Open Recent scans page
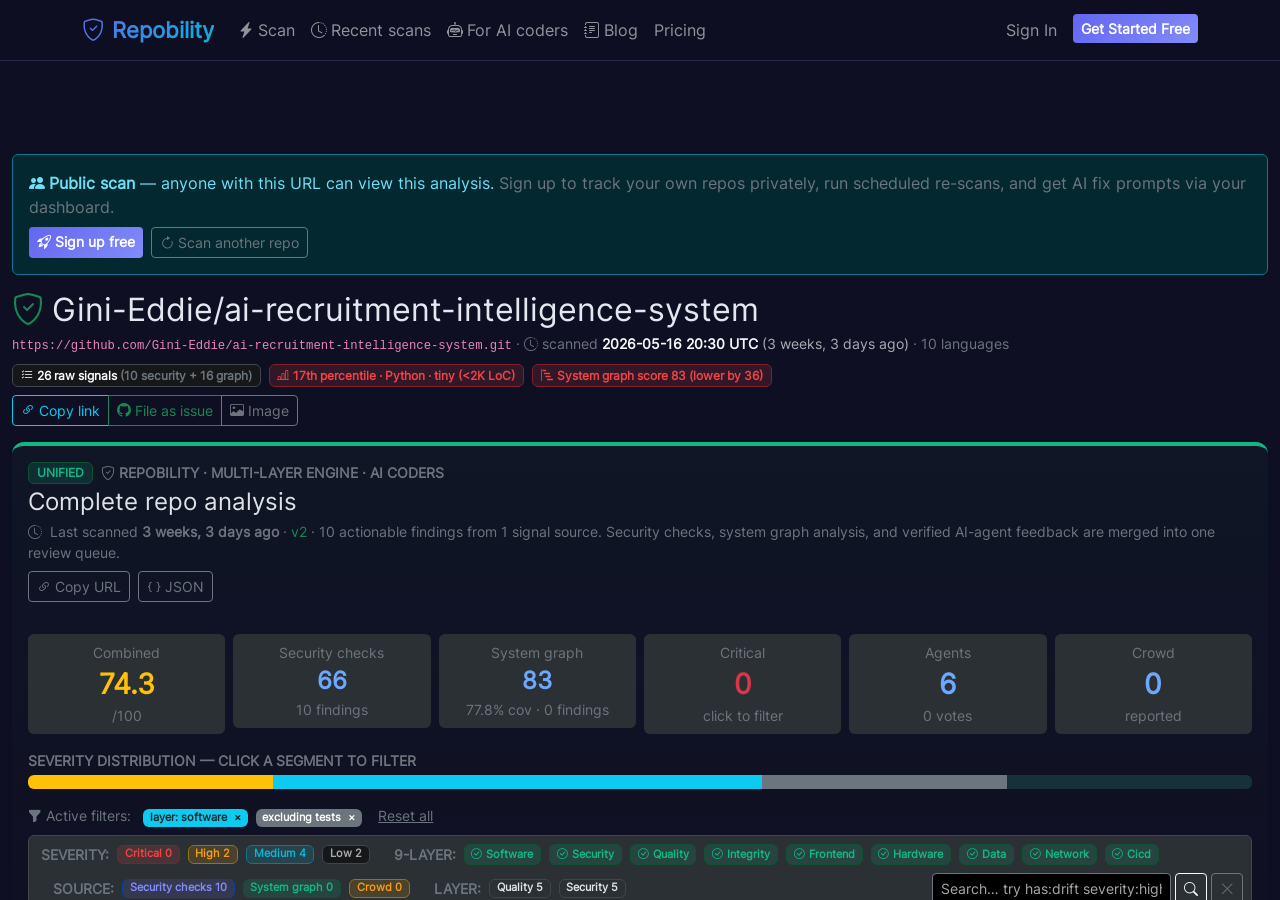Image resolution: width=1280 pixels, height=900 pixels. [x=371, y=30]
